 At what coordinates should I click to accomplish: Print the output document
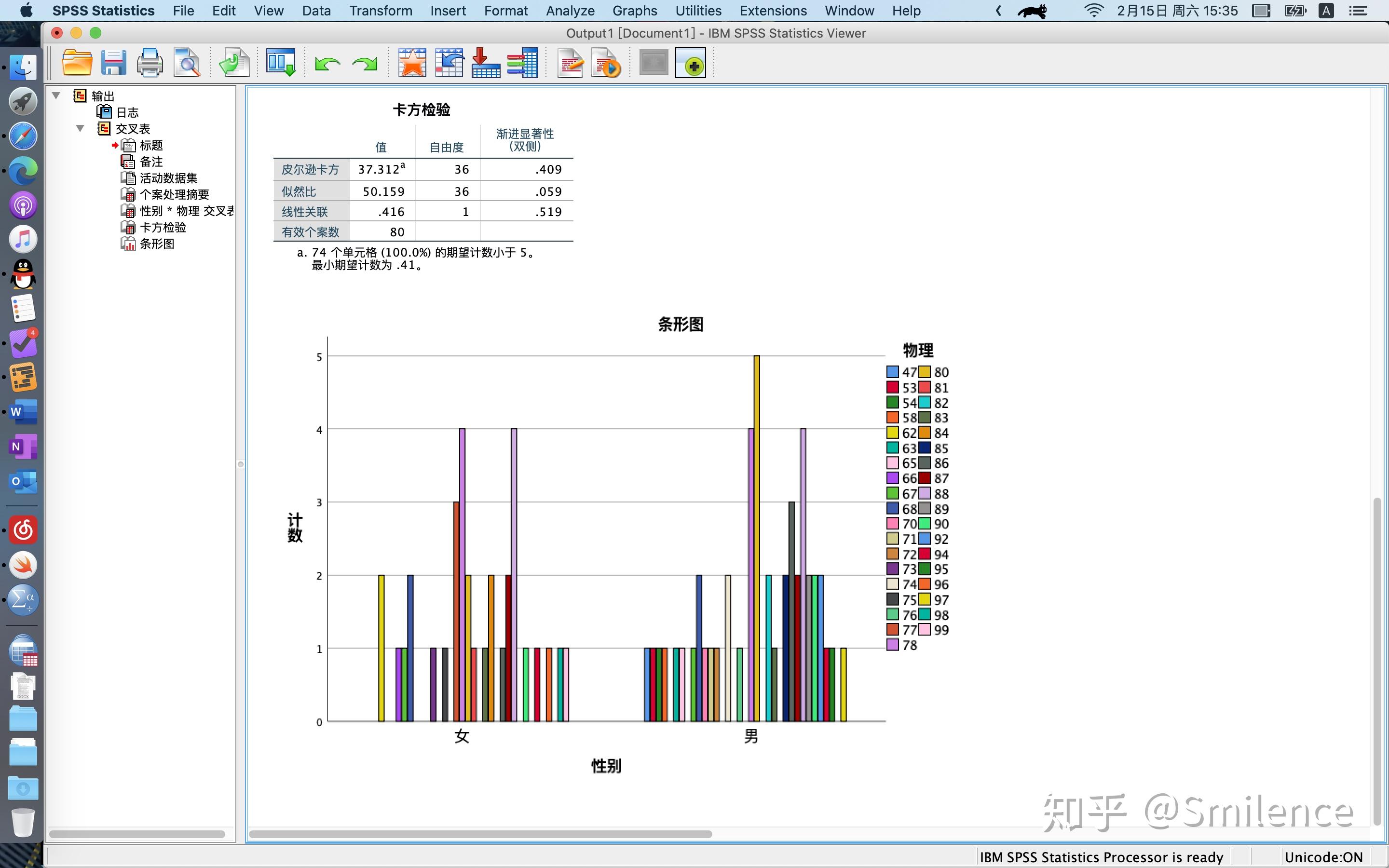149,62
